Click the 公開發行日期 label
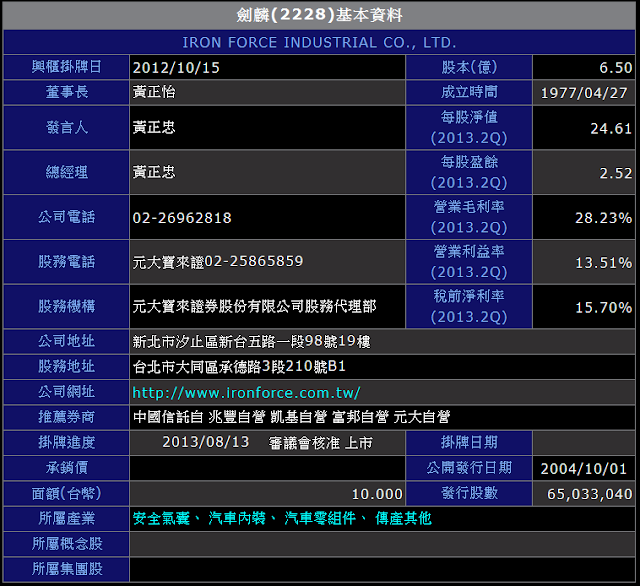This screenshot has height=586, width=640. pyautogui.click(x=469, y=468)
